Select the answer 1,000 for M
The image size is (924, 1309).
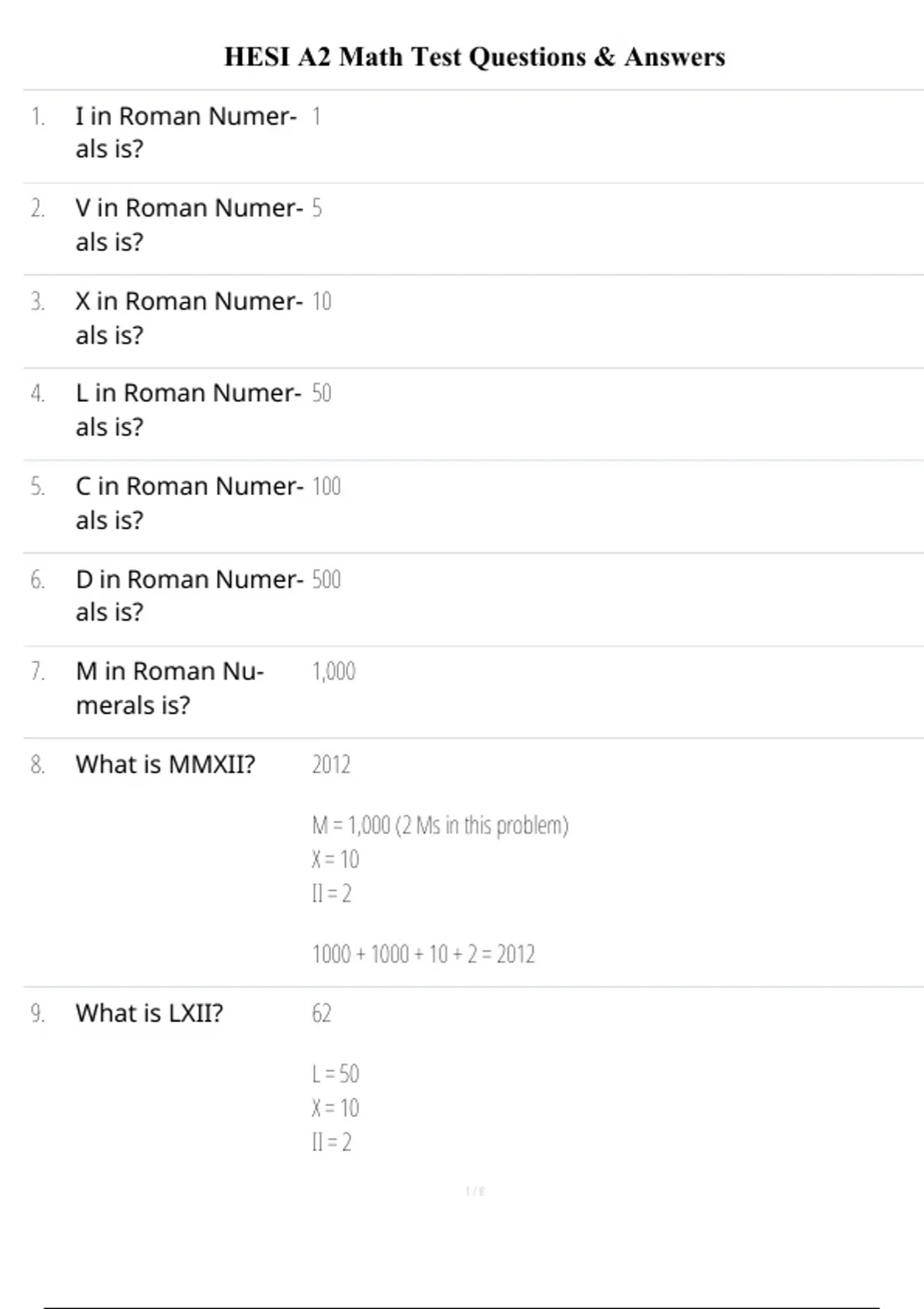(333, 672)
